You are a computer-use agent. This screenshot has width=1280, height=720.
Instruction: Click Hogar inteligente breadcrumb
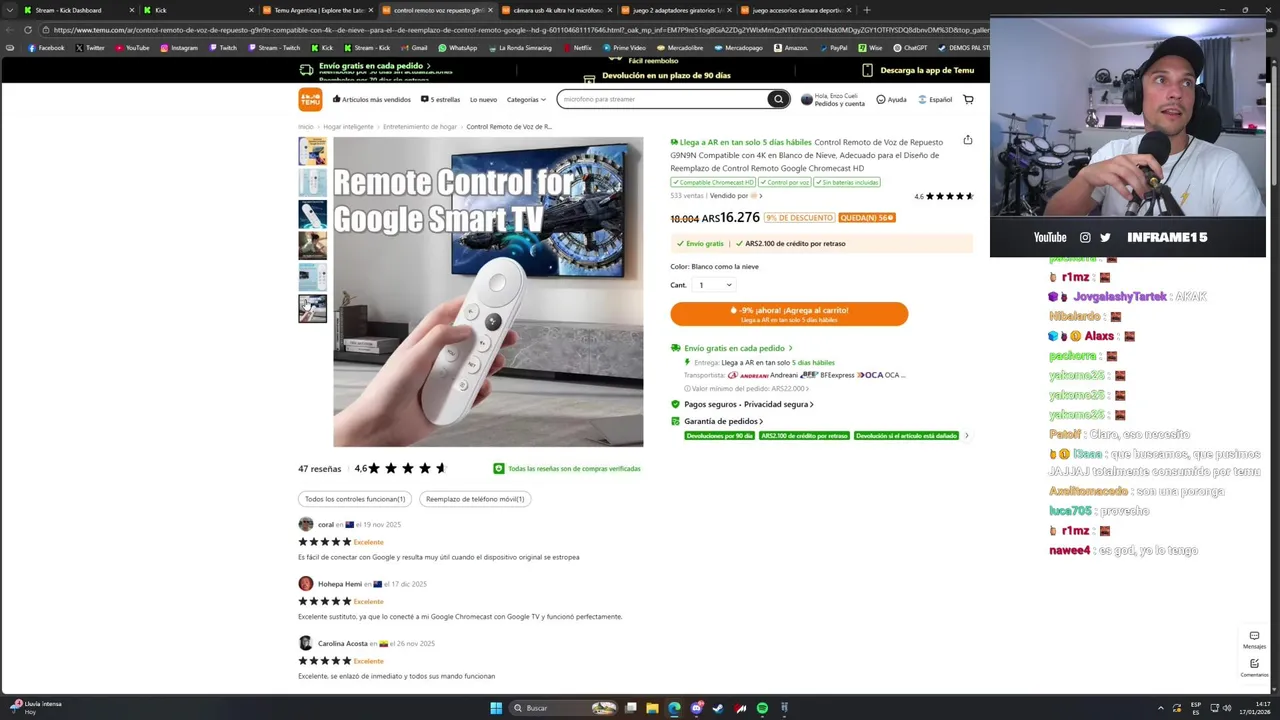[x=348, y=127]
